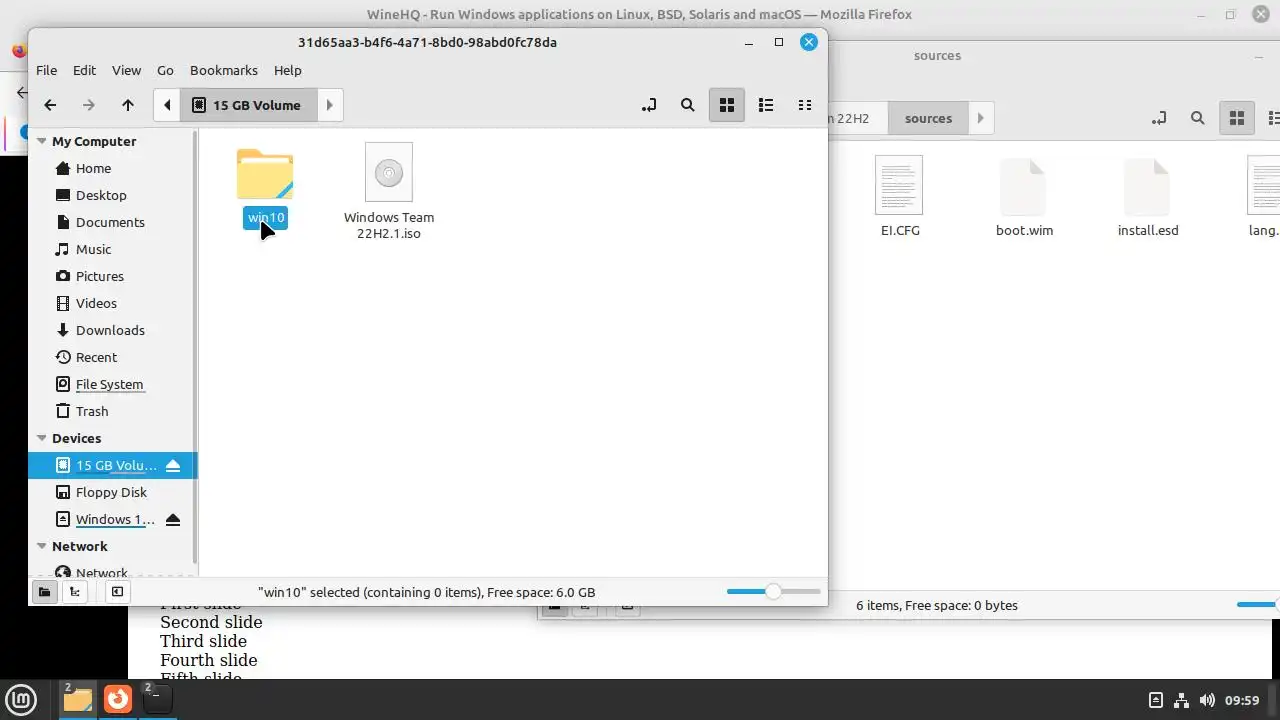The width and height of the screenshot is (1280, 720).
Task: Click 'Second slide' text in Firefox page
Action: click(x=211, y=622)
